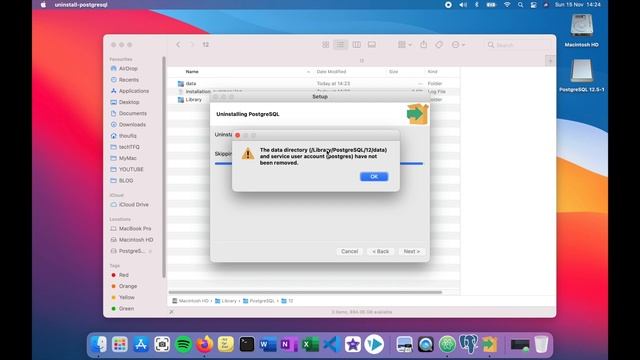Open App Store from the Dock
640x360 pixels.
click(141, 344)
